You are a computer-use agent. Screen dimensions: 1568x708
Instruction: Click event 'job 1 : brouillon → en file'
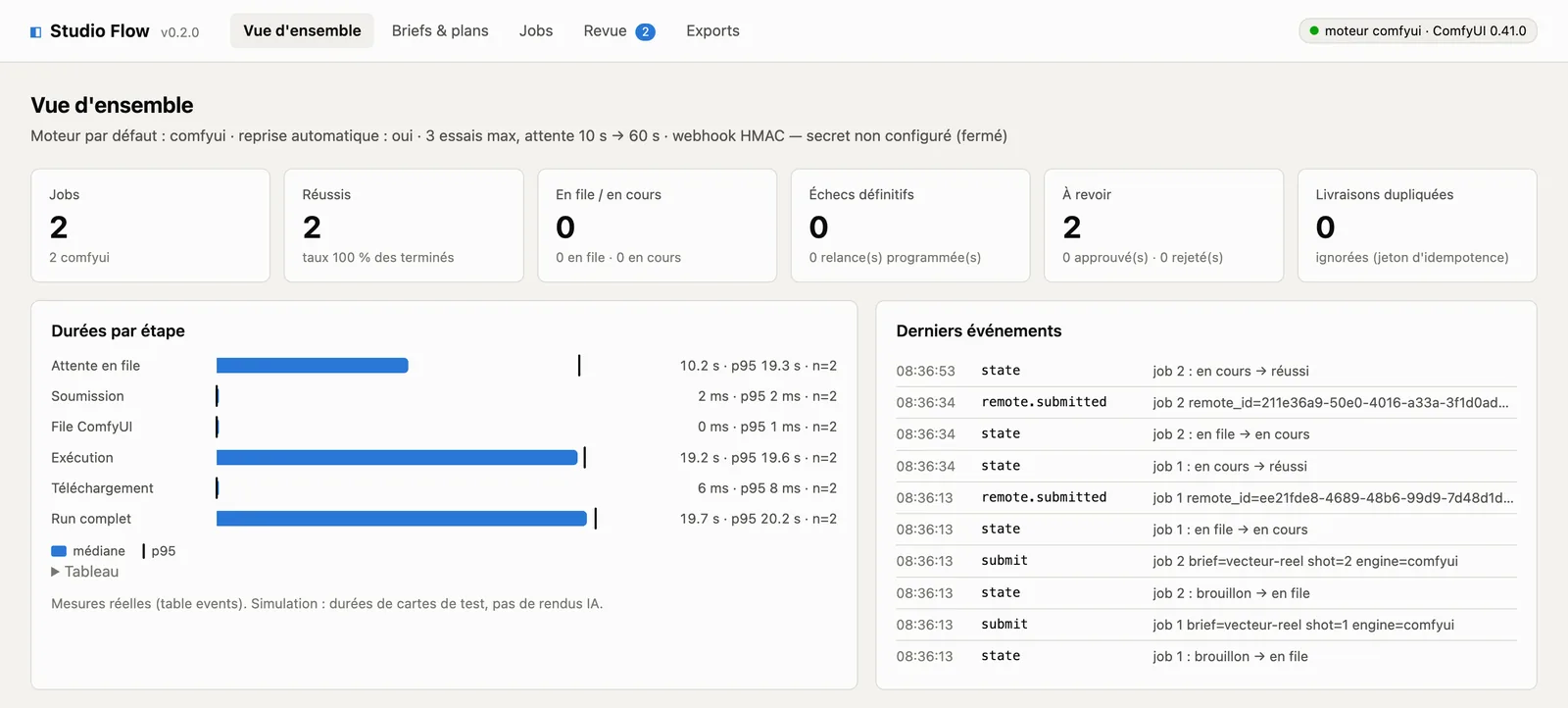pyautogui.click(x=1230, y=656)
